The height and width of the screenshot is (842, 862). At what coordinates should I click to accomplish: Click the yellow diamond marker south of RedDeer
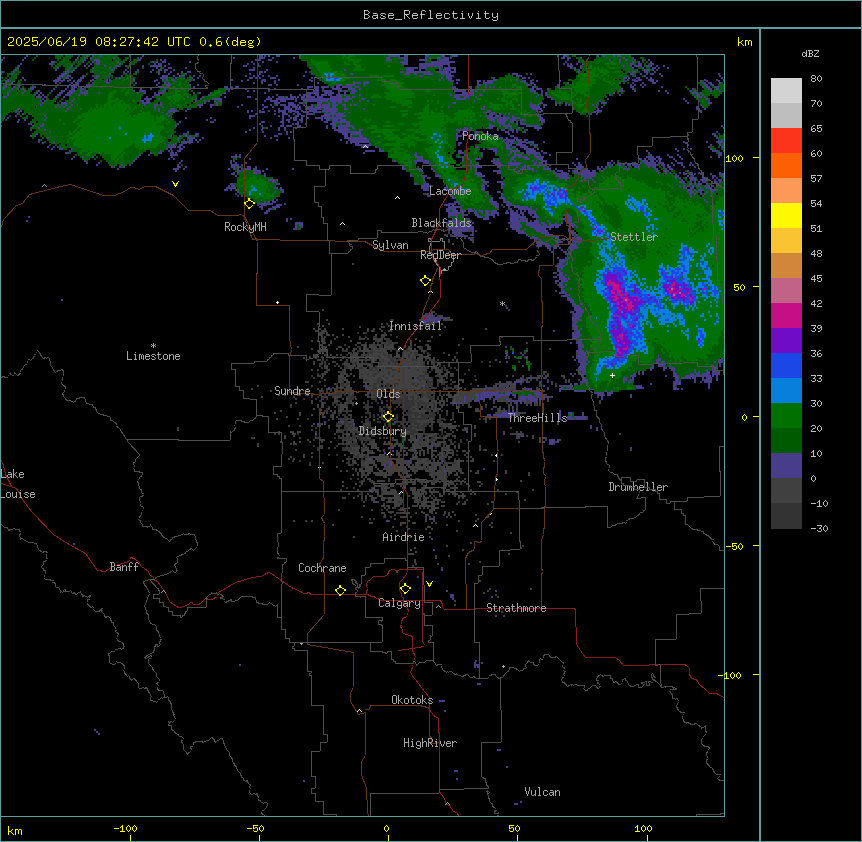click(426, 281)
